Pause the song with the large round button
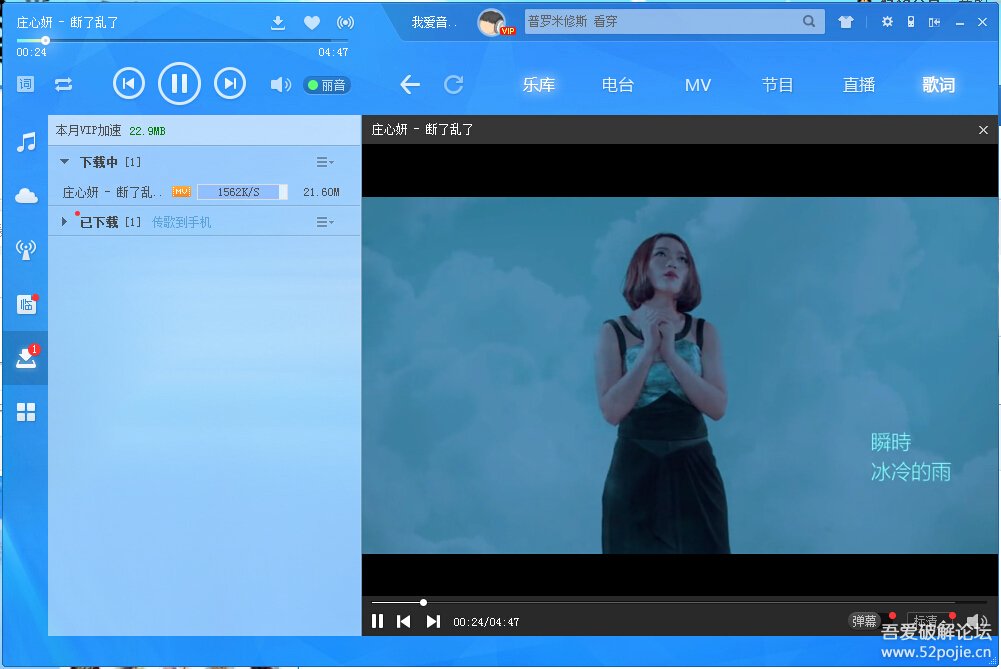Screen dimensions: 1001x669 [179, 83]
